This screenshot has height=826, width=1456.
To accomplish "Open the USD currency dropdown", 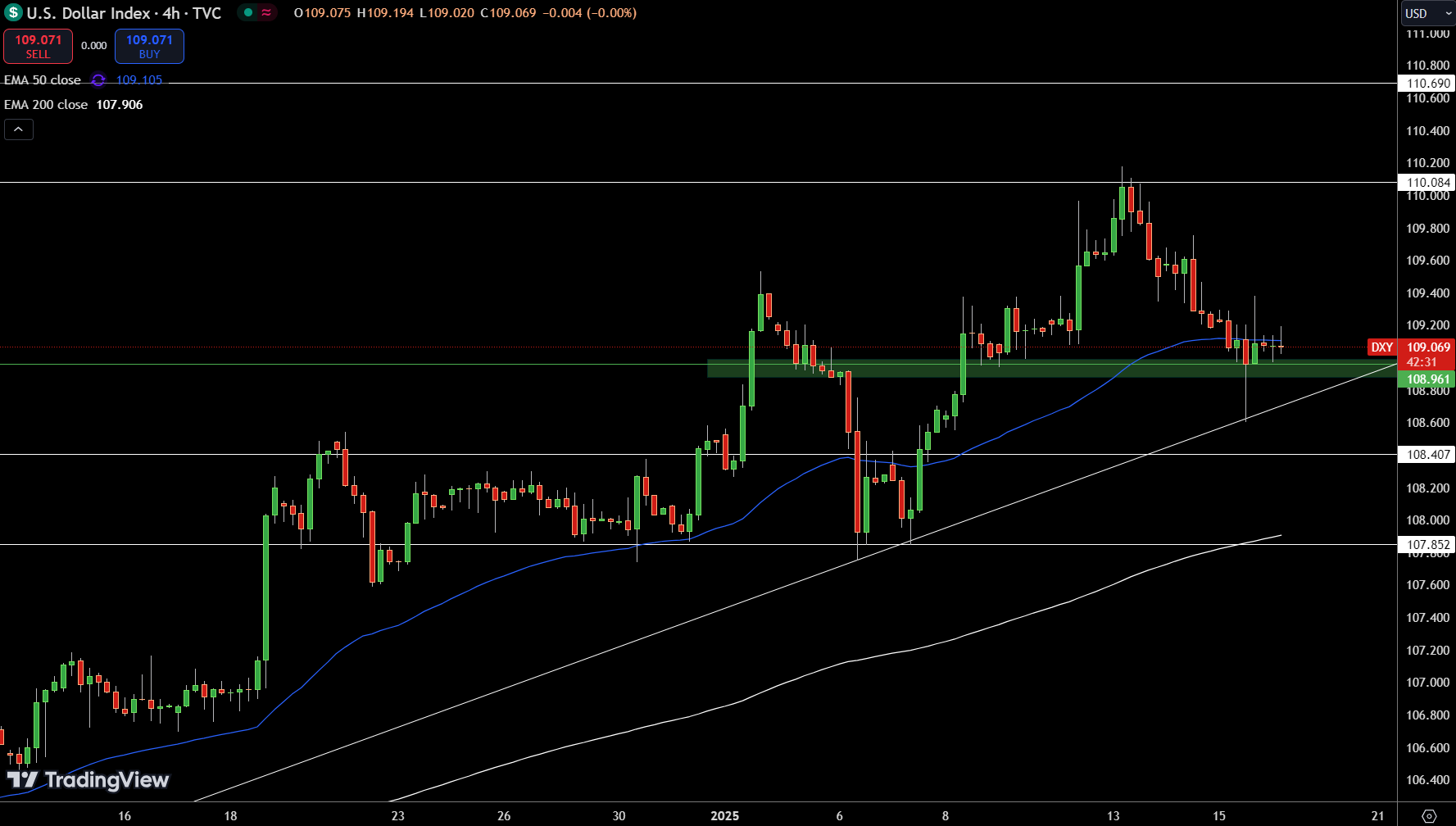I will [1427, 13].
